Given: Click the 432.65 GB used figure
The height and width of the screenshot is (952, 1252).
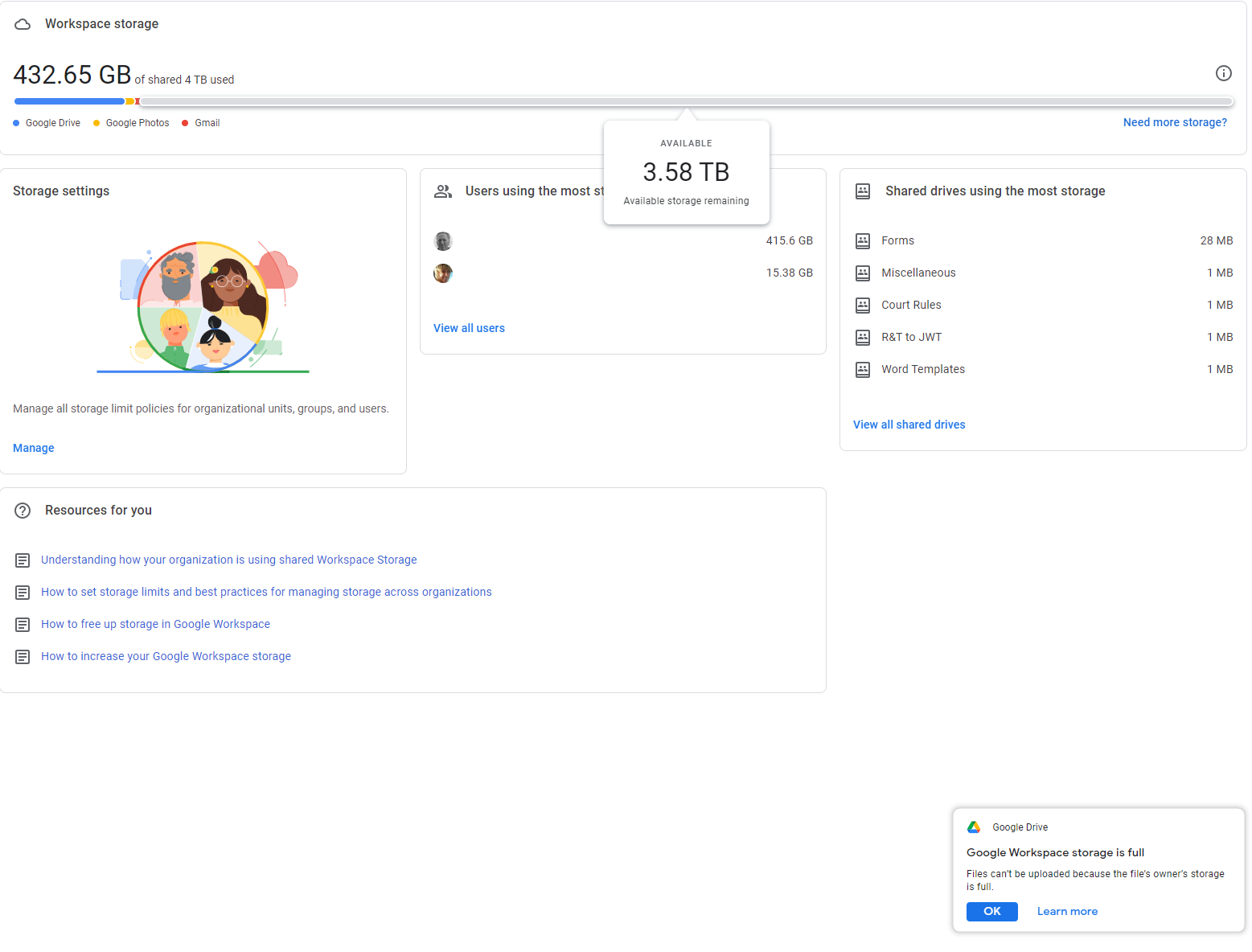Looking at the screenshot, I should click(x=72, y=75).
